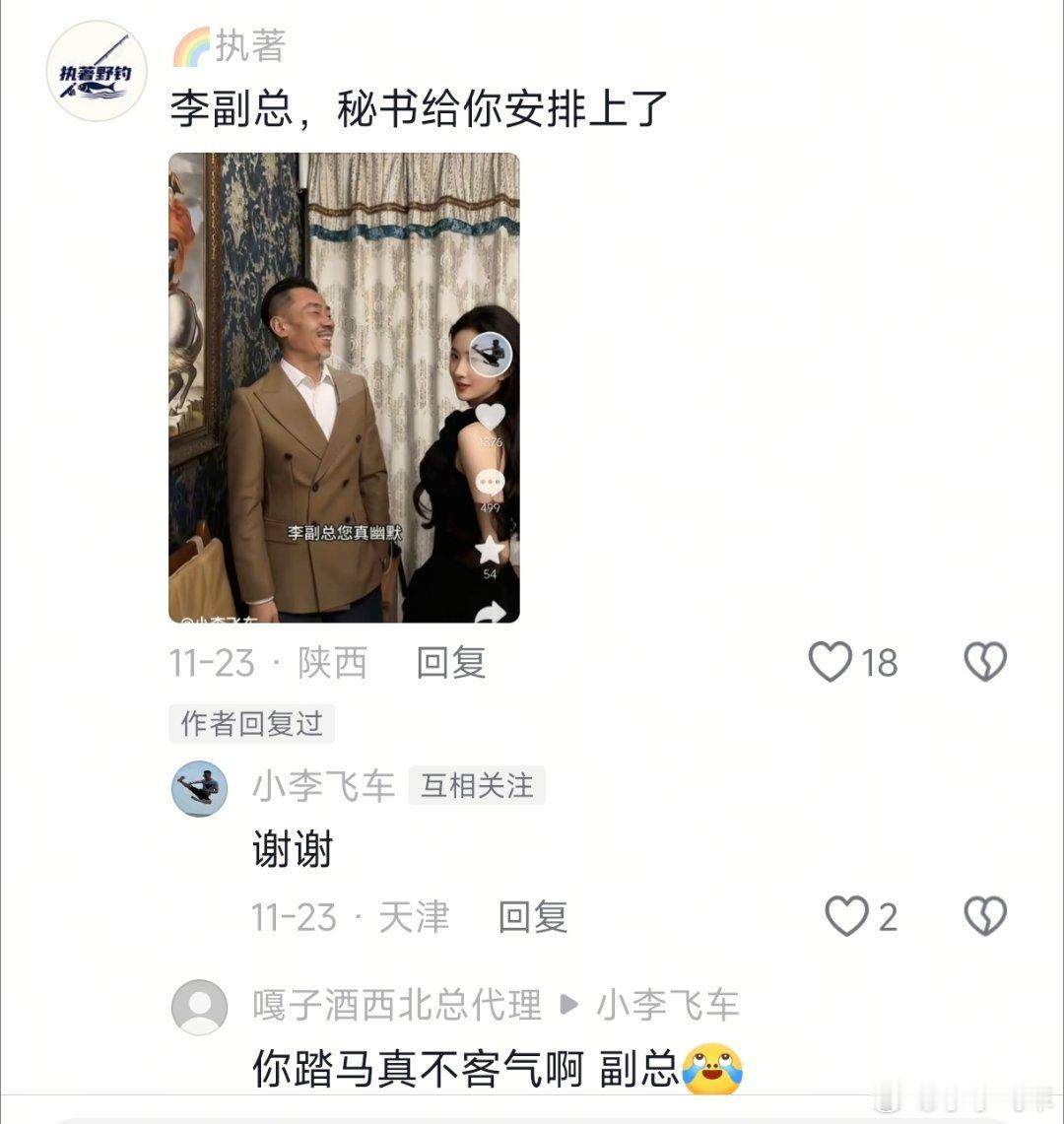Enlarge the attached video screenshot image
This screenshot has height=1124, width=1064.
[344, 387]
